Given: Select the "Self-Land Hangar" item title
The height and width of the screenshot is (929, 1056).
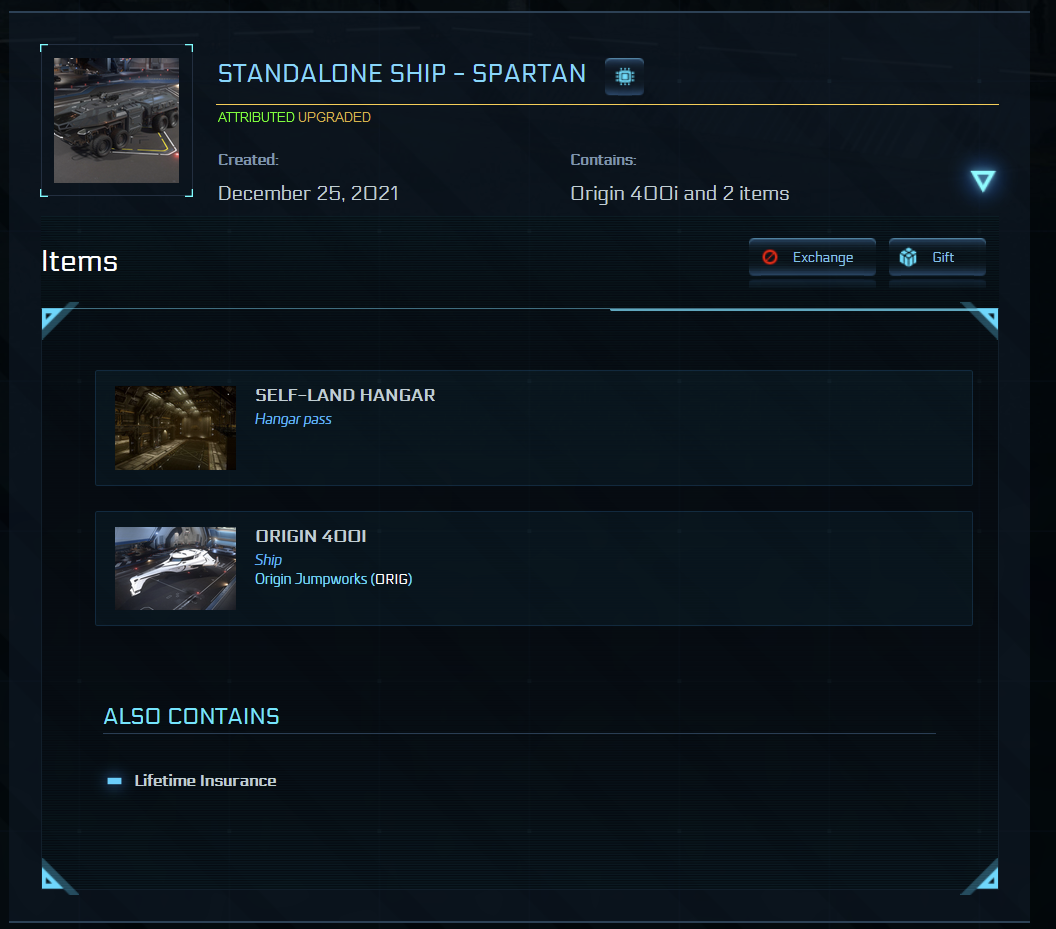Looking at the screenshot, I should click(x=345, y=395).
